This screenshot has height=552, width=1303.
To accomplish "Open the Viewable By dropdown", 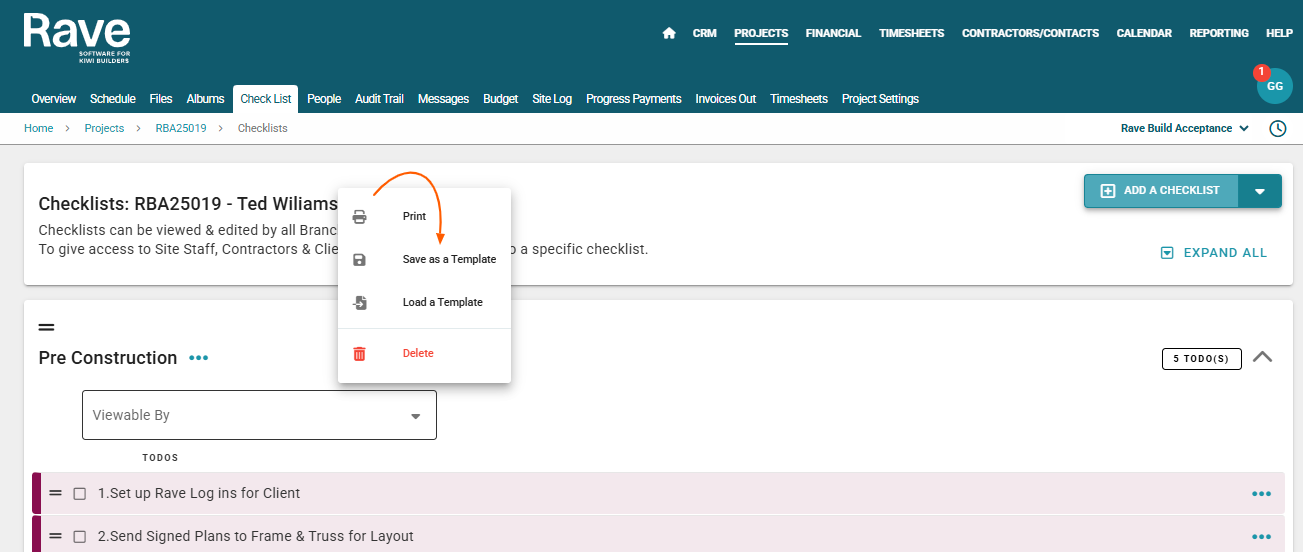I will point(259,415).
